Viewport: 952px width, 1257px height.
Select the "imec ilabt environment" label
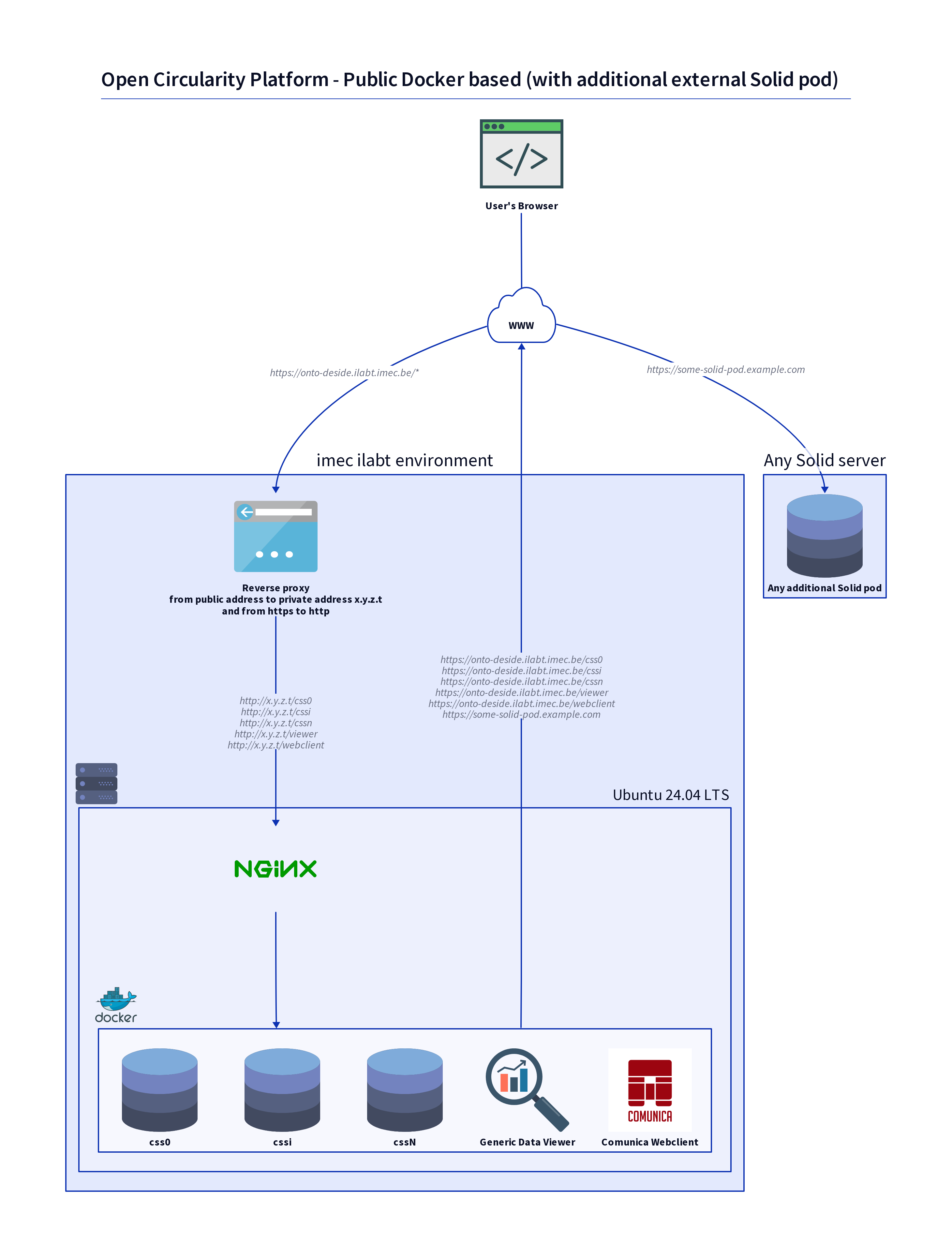[x=405, y=460]
